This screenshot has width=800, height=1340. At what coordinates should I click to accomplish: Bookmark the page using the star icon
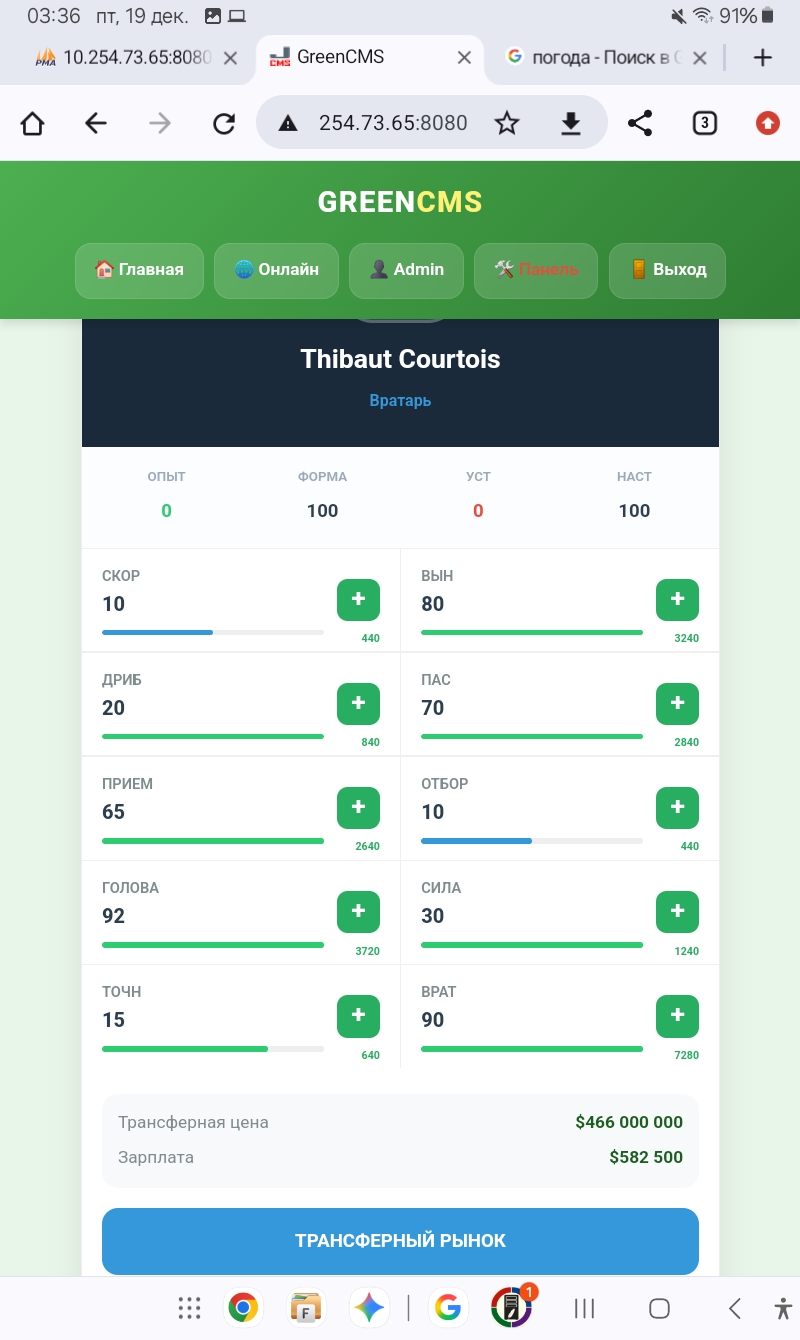(x=507, y=123)
